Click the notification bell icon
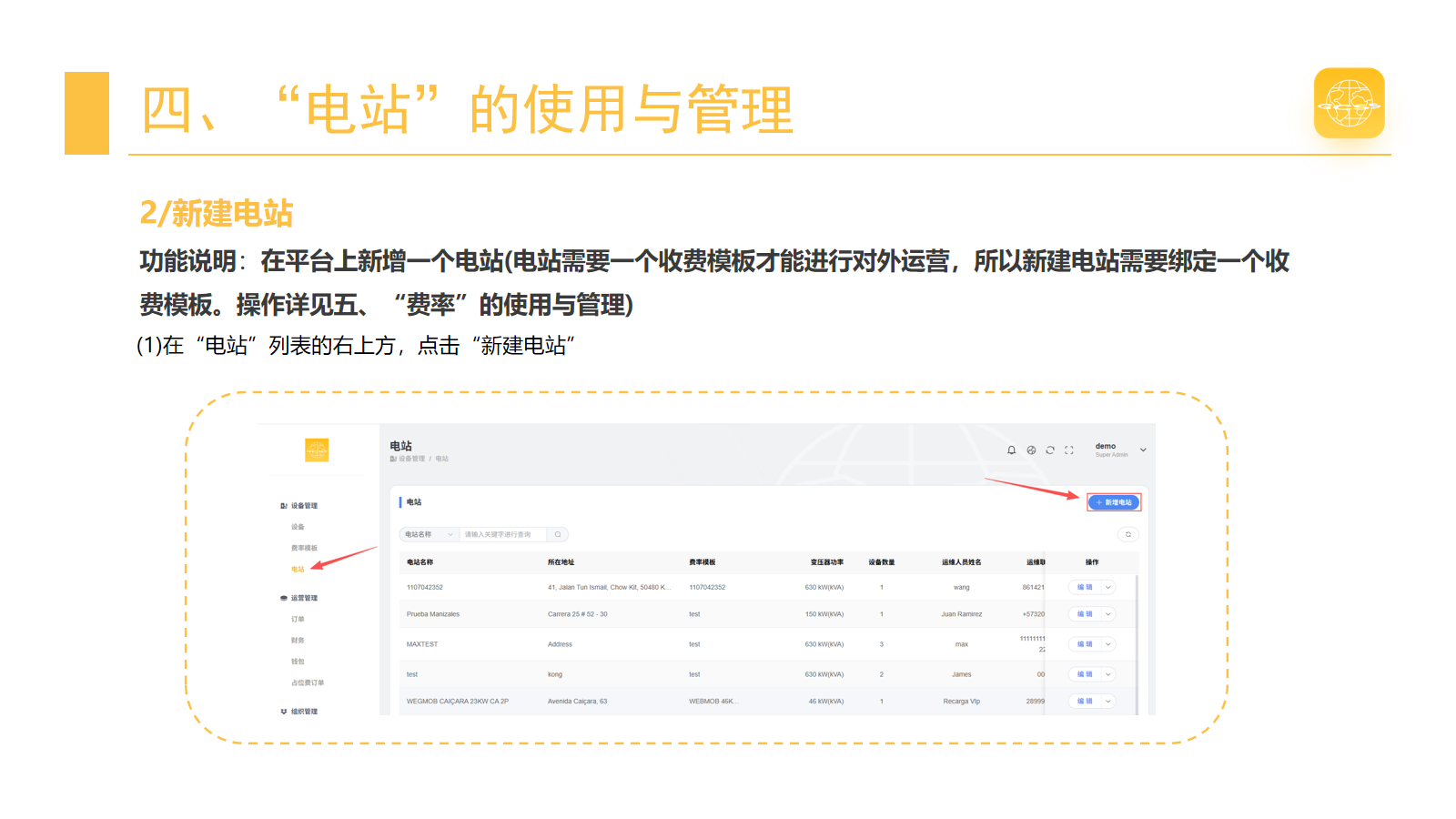 pyautogui.click(x=1011, y=450)
